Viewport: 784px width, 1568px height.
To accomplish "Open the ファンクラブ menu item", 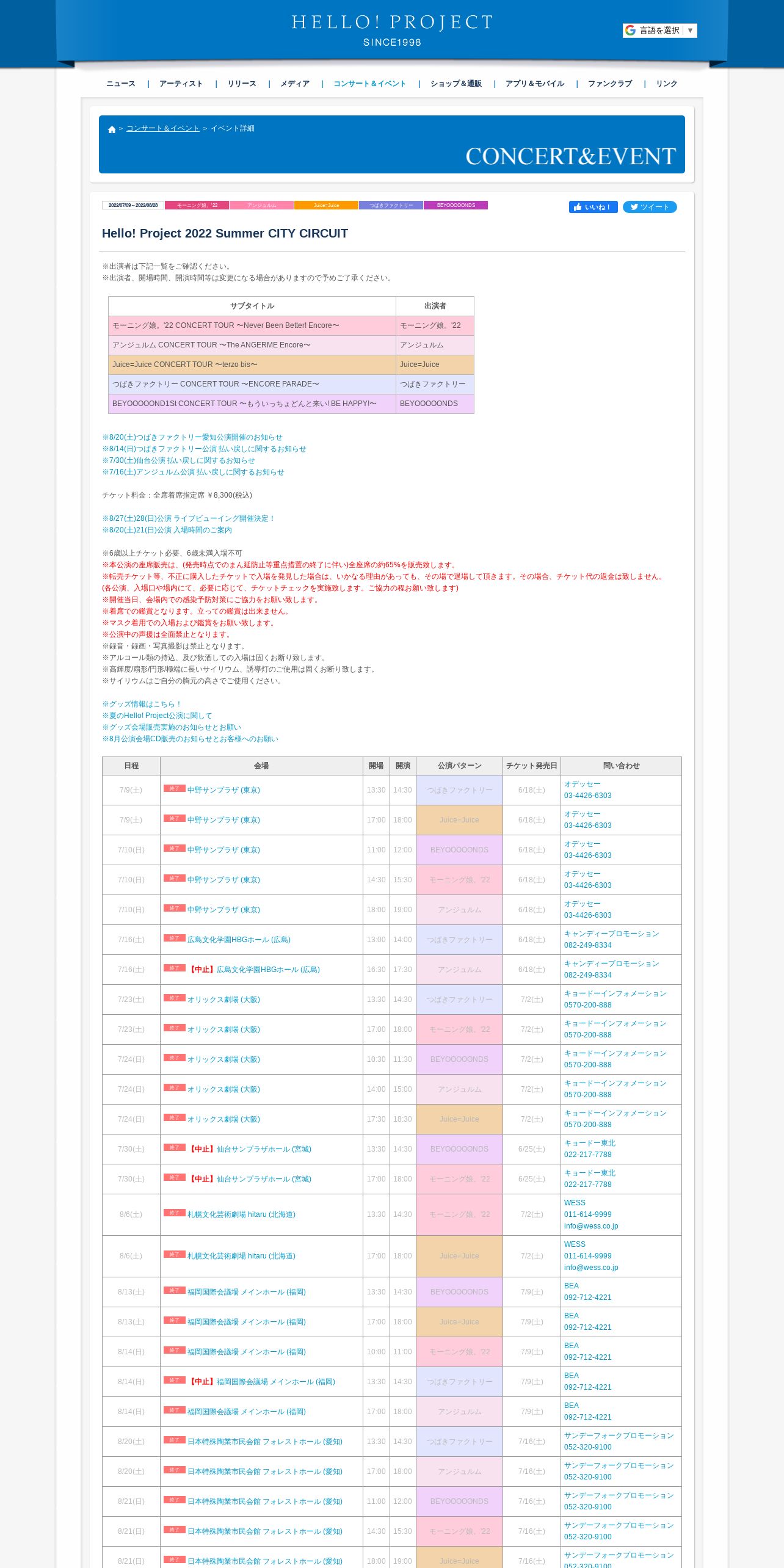I will pos(610,84).
